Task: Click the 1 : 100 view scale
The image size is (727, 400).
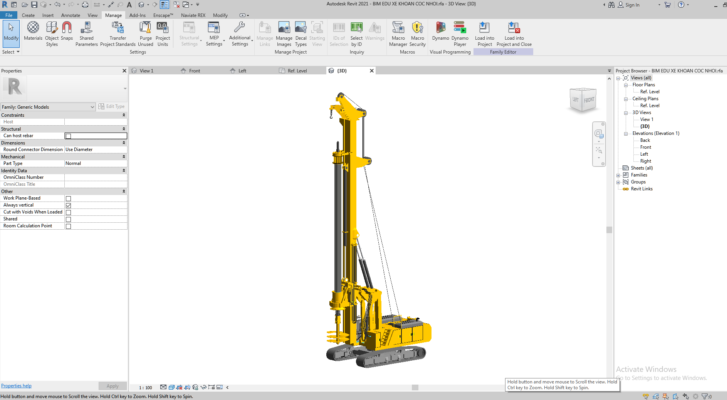Action: (x=145, y=387)
